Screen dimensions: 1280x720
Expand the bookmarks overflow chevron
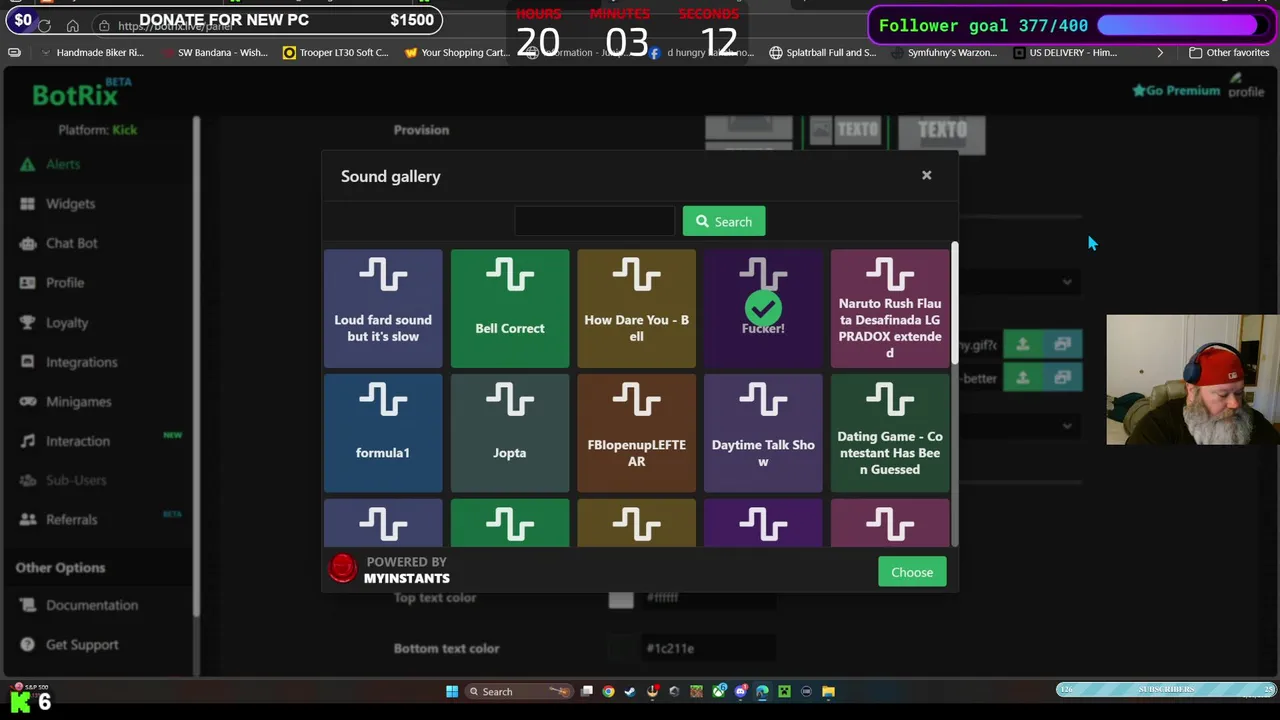pyautogui.click(x=1159, y=52)
